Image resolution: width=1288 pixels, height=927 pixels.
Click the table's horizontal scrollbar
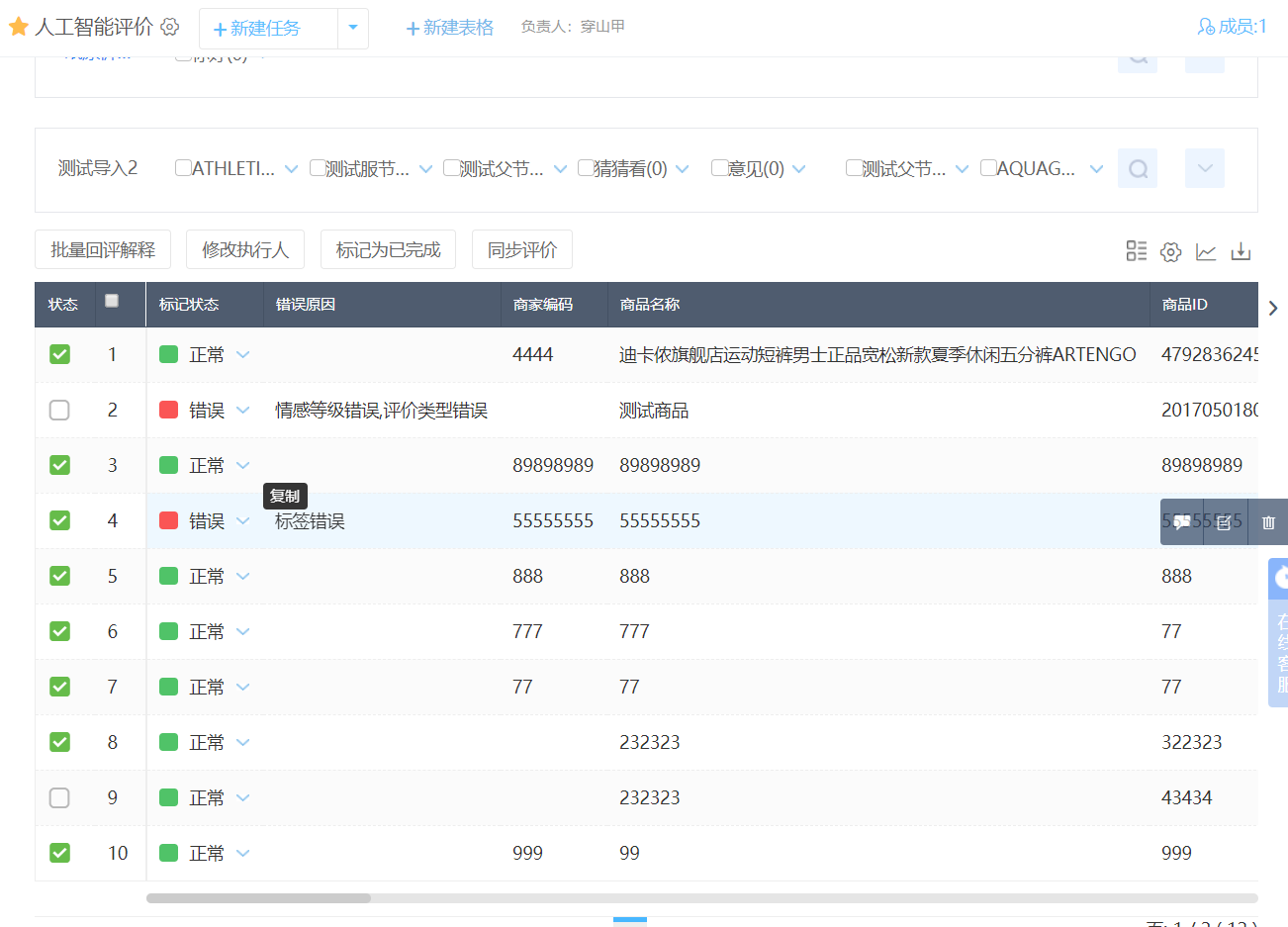coord(258,898)
